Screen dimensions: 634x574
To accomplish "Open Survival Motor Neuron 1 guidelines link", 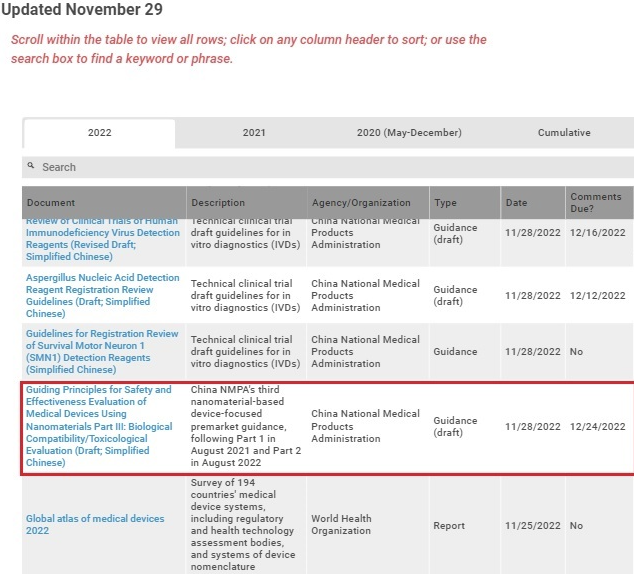I will (x=102, y=351).
